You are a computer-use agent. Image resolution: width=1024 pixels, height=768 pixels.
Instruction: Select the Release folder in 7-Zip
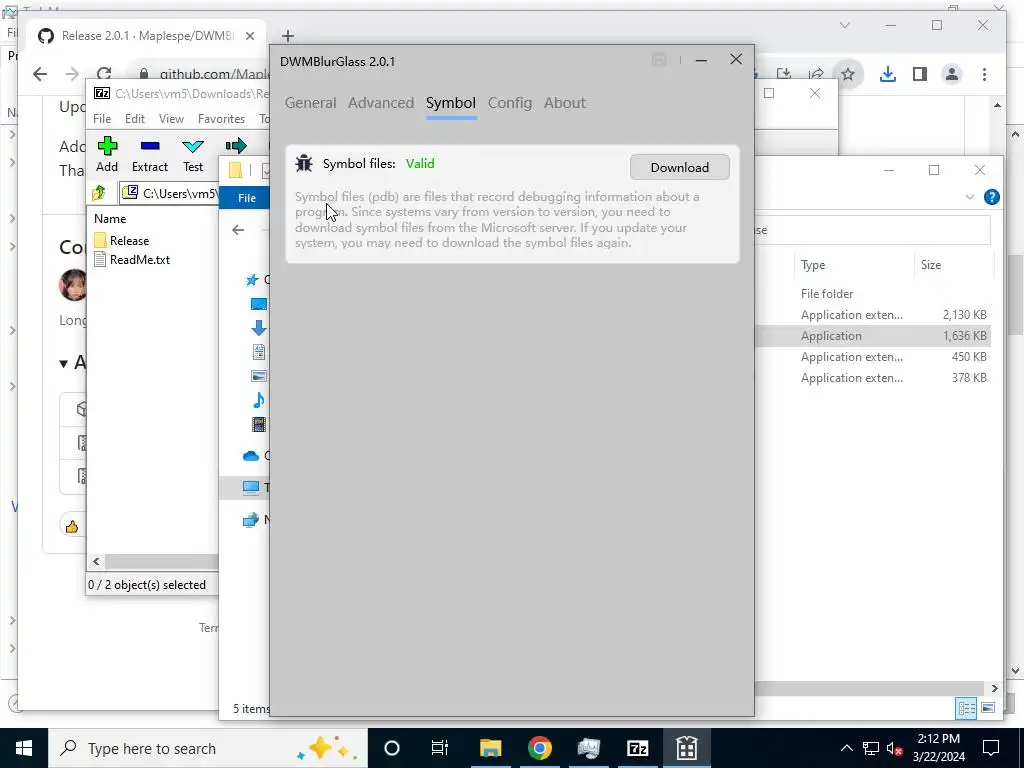pos(122,241)
